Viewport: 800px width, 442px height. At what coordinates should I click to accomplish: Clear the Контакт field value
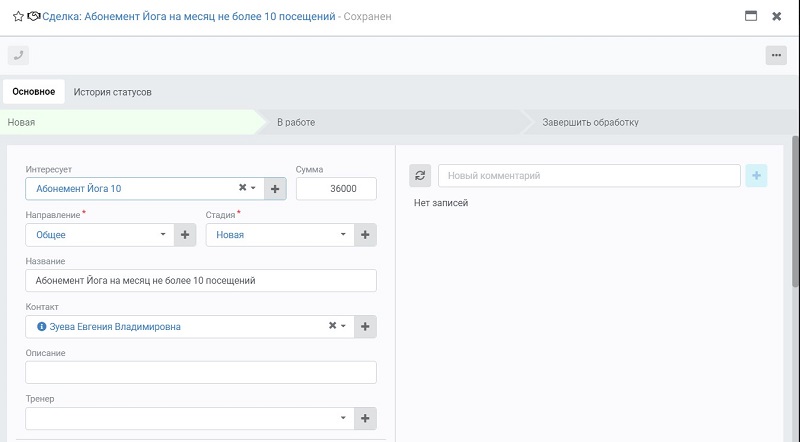tap(333, 326)
